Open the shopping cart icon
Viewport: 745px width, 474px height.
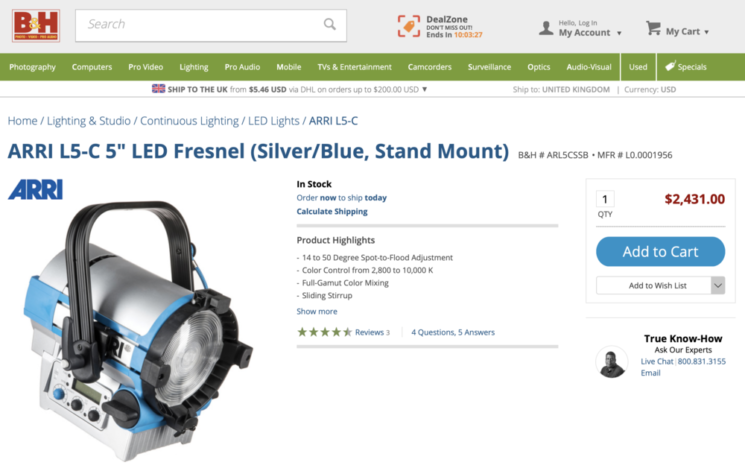(x=653, y=28)
